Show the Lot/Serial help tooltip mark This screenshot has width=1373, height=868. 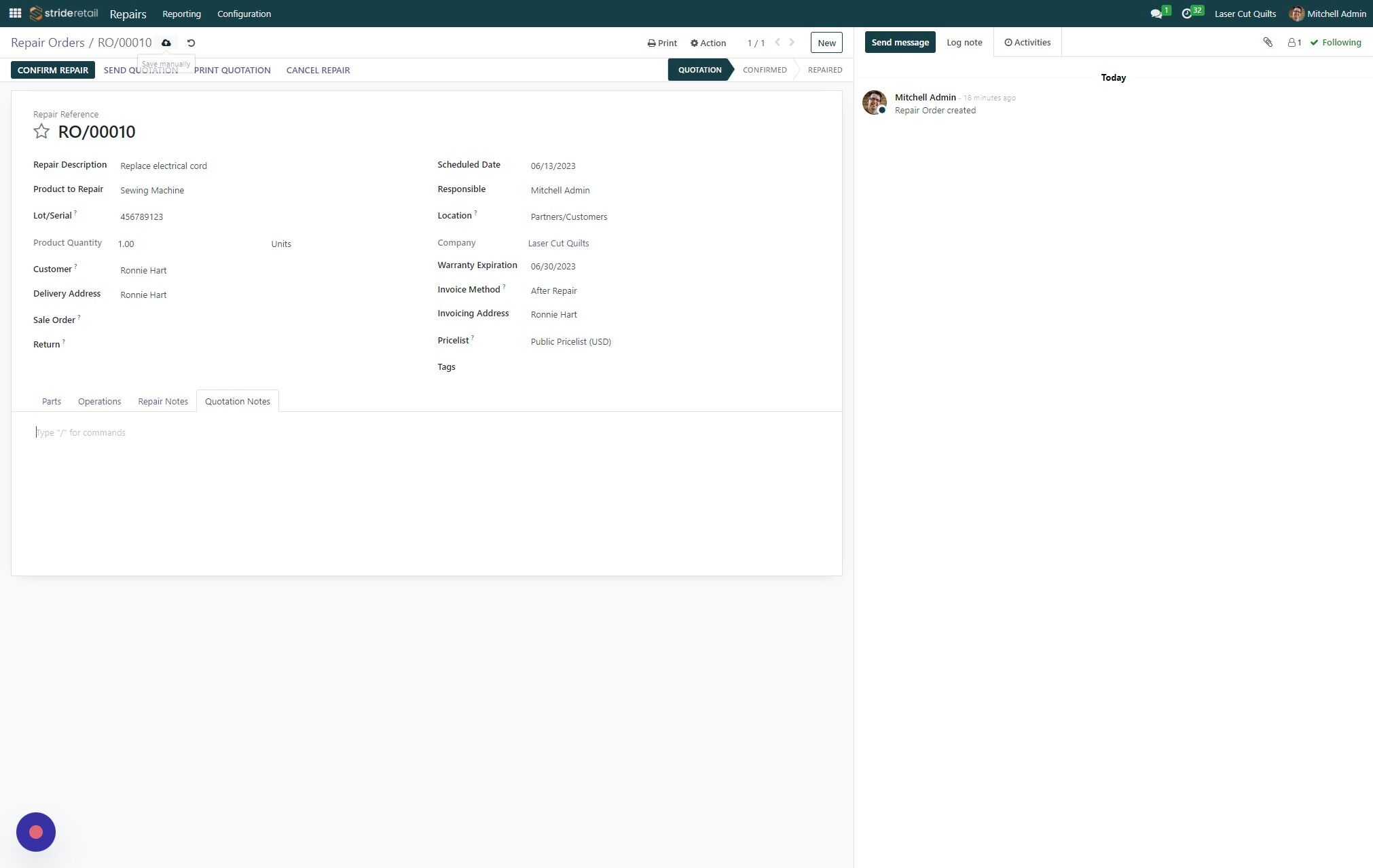pos(75,212)
